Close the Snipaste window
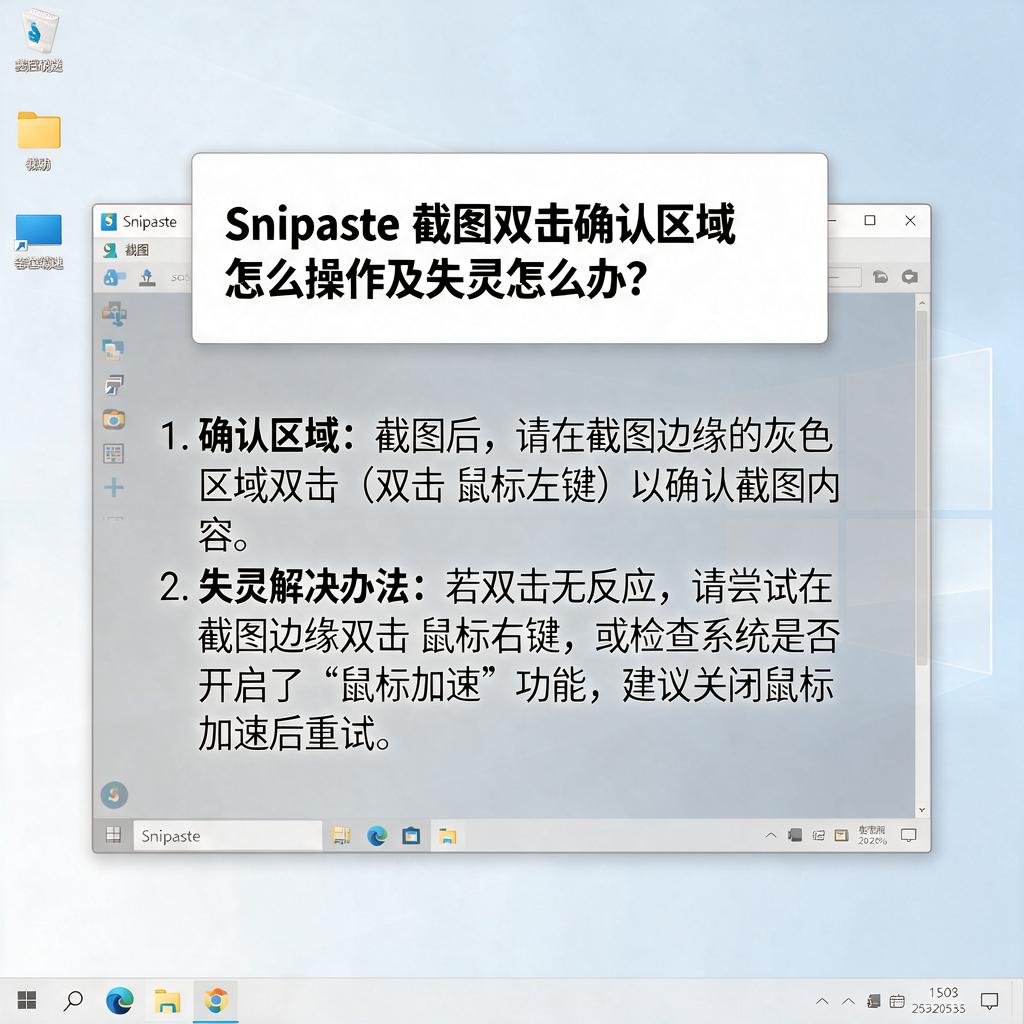The image size is (1024, 1024). [910, 221]
